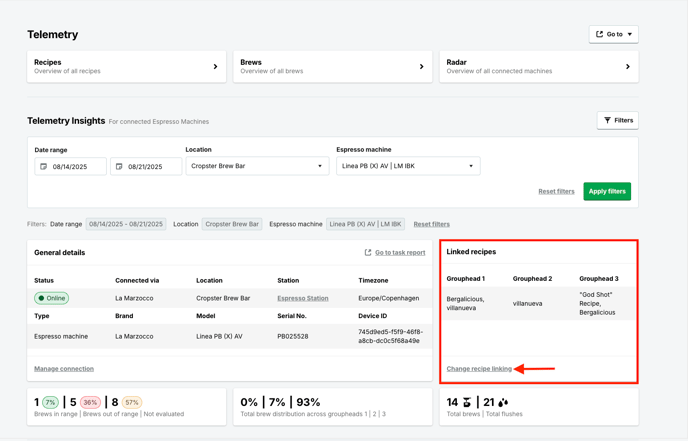The height and width of the screenshot is (441, 688).
Task: Click the date range filter chip
Action: (x=126, y=224)
